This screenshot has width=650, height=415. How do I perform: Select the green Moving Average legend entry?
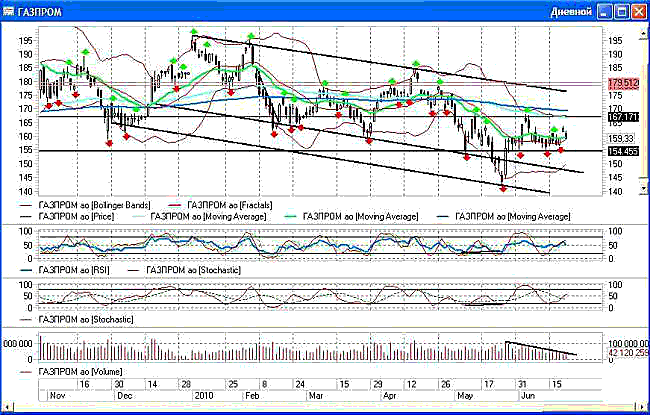(351, 216)
